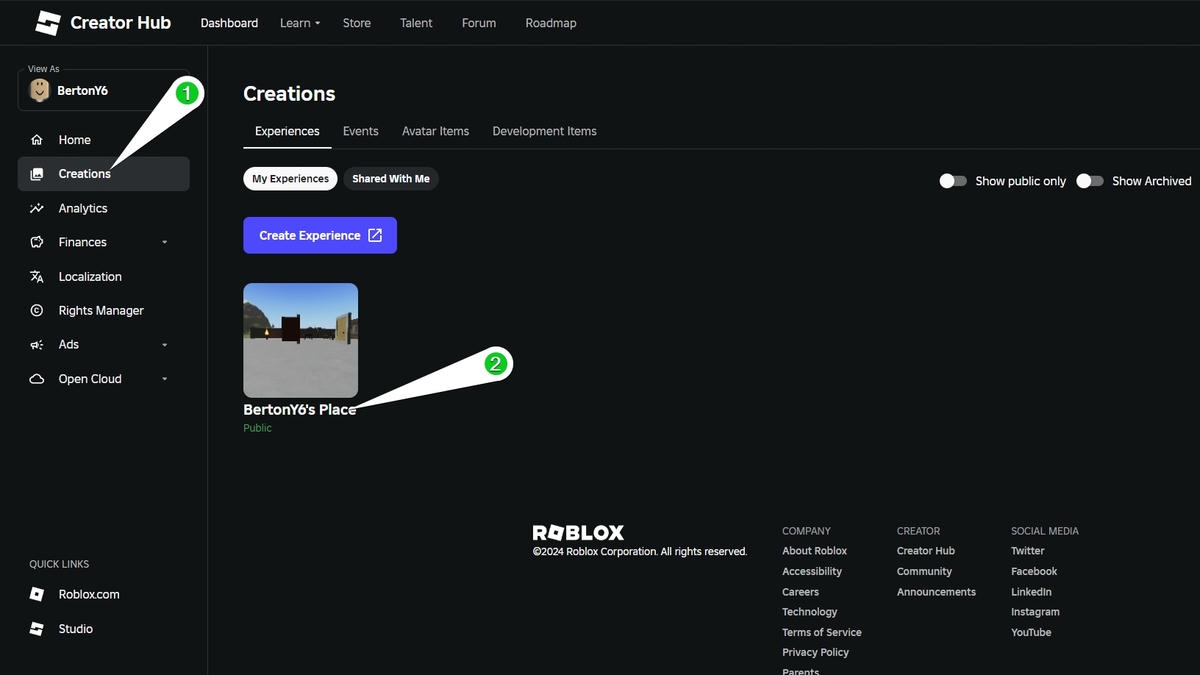Expand the Ads sidebar section

(x=167, y=344)
